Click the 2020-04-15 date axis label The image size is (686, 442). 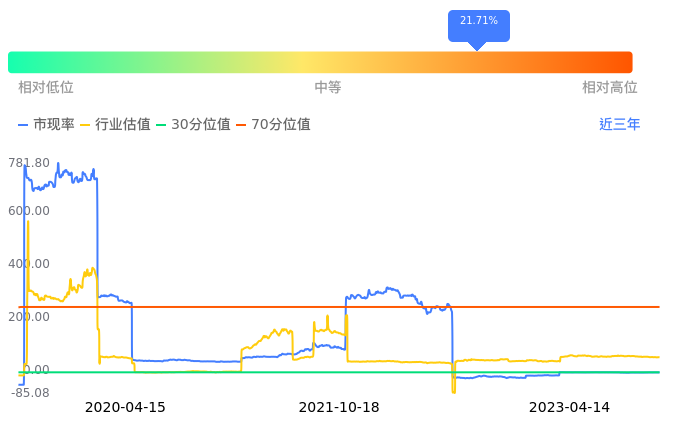[125, 407]
